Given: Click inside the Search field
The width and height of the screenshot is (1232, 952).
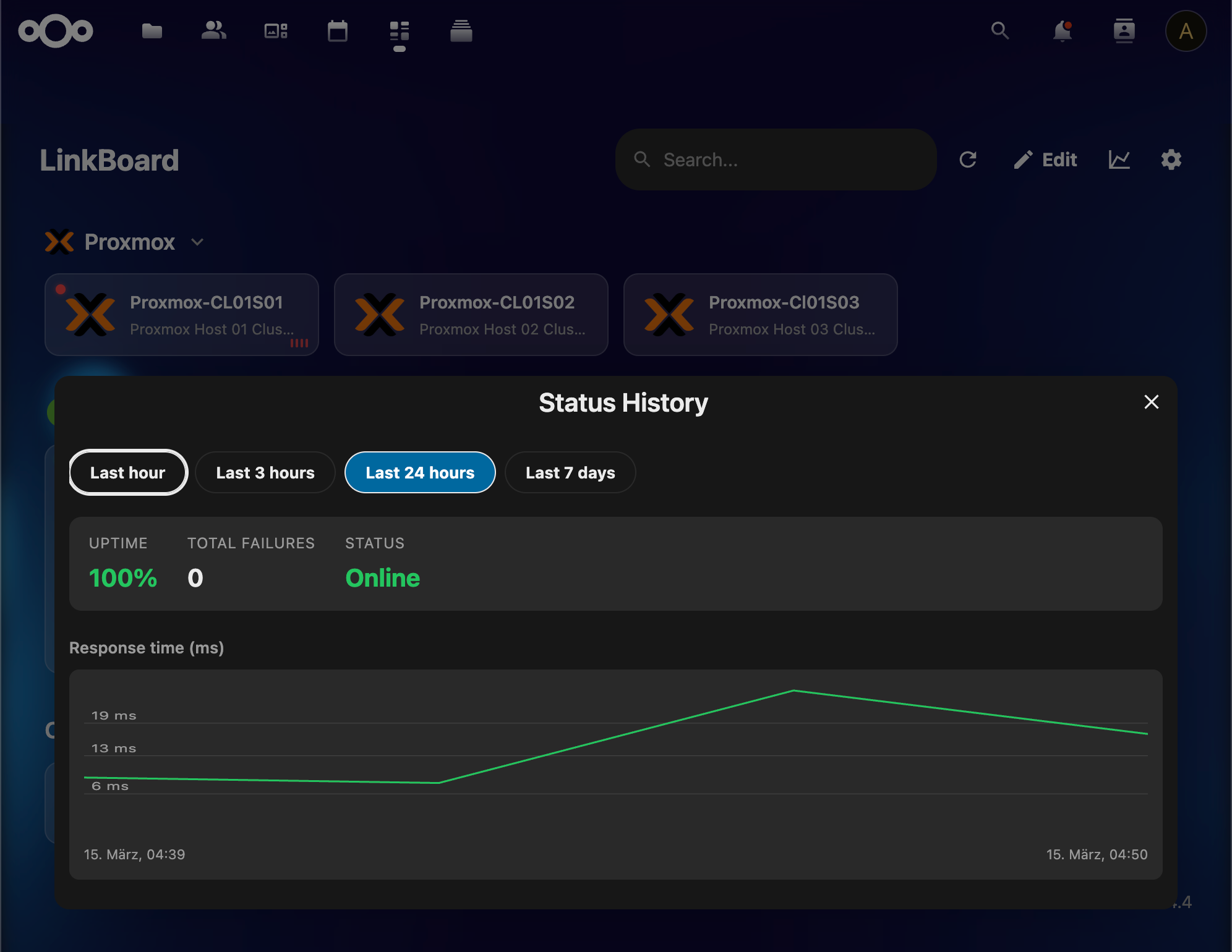Looking at the screenshot, I should [775, 159].
